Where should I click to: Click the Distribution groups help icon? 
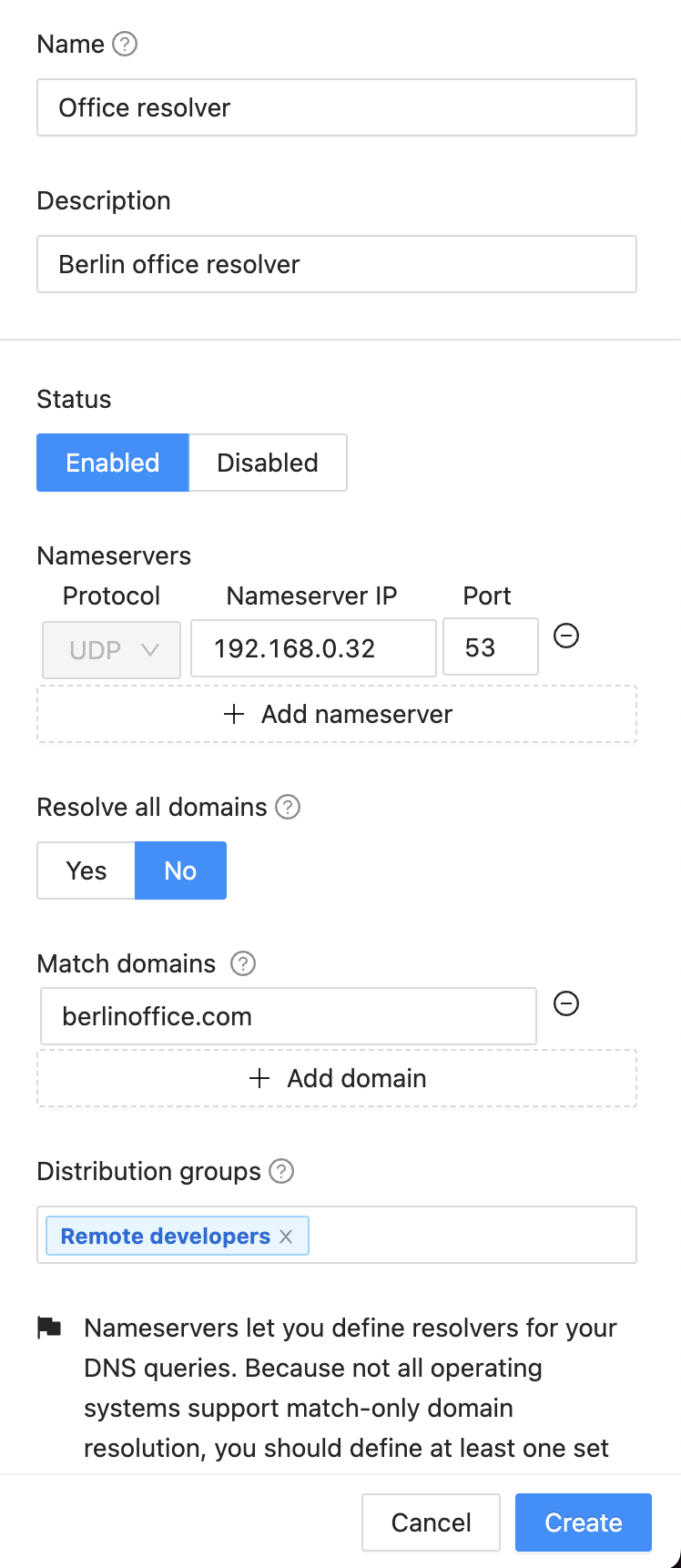point(282,1171)
